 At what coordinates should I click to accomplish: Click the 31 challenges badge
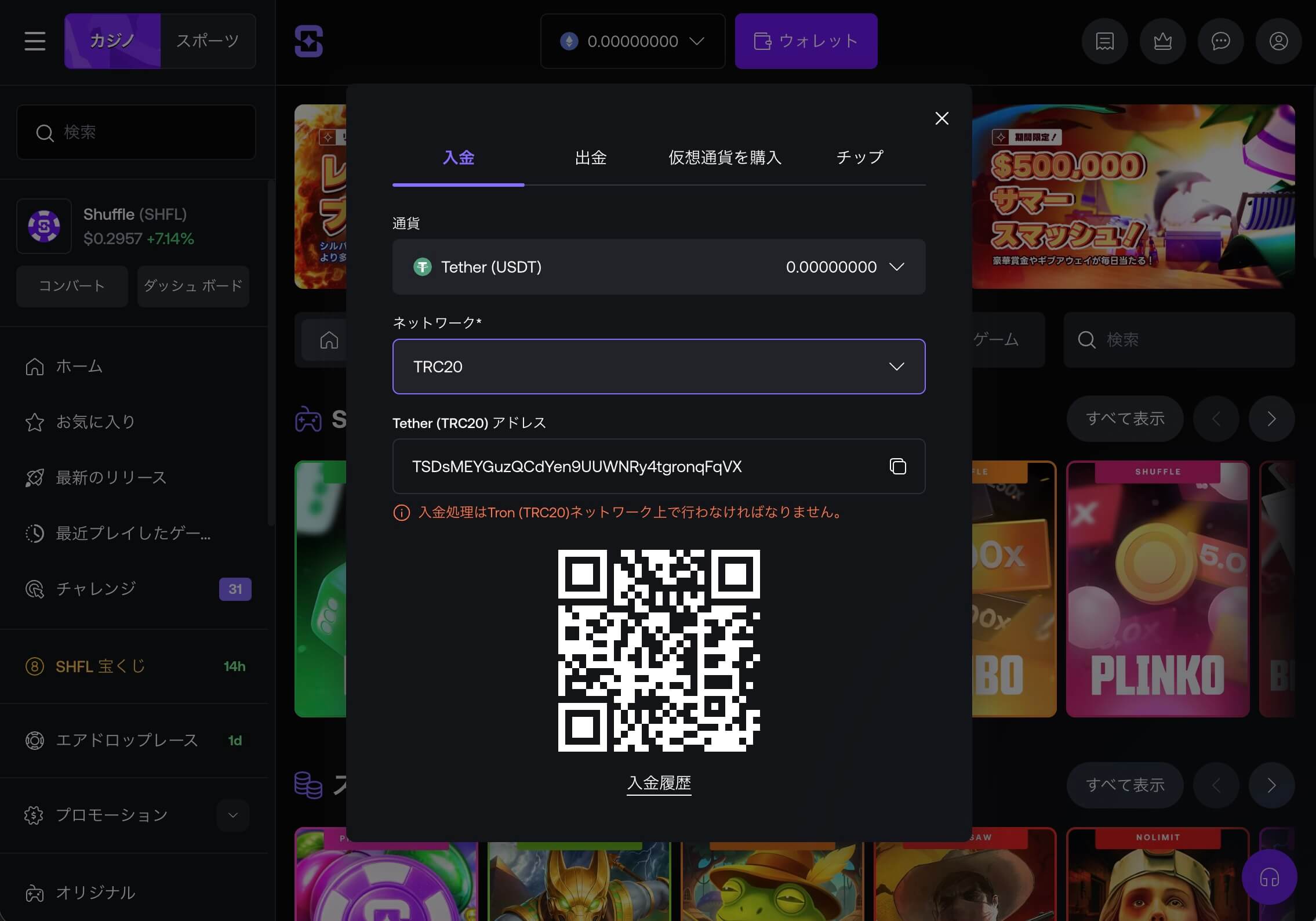[235, 589]
